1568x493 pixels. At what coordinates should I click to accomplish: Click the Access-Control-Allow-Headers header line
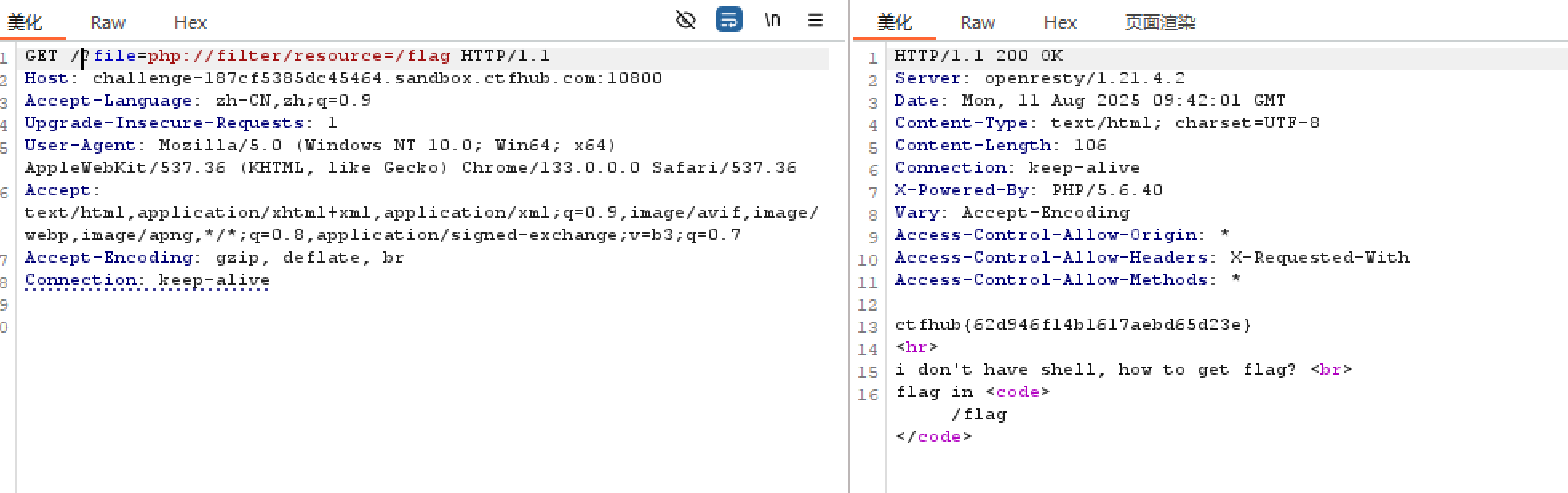(1152, 258)
